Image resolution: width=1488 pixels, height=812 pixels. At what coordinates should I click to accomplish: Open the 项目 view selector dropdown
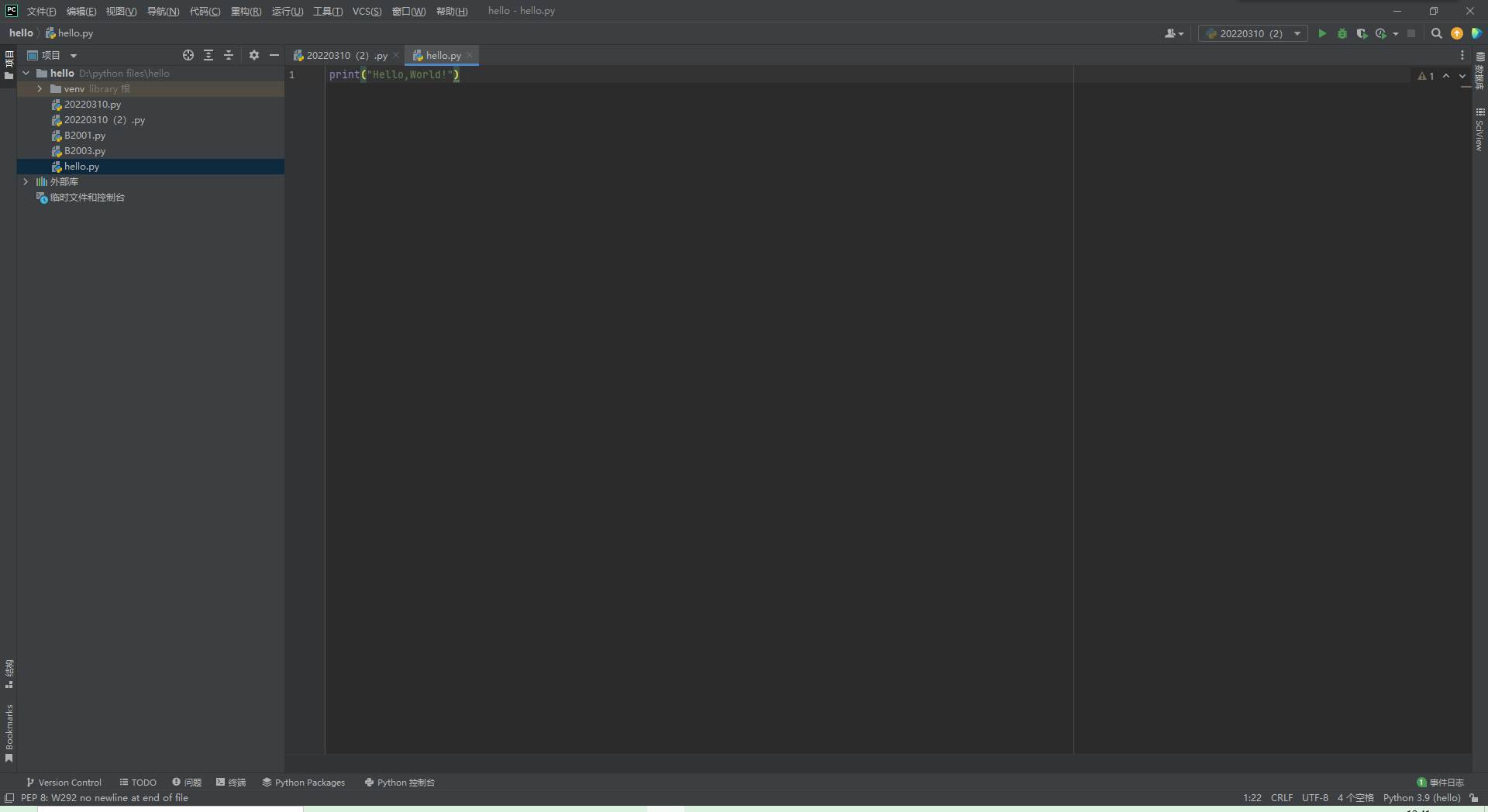[x=52, y=55]
